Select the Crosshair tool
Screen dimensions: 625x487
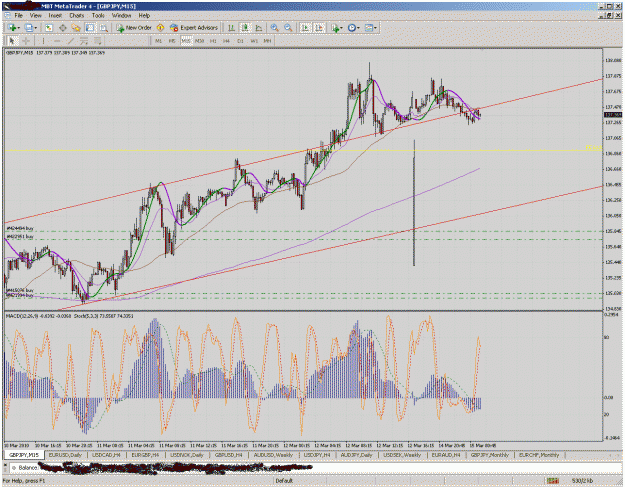pos(26,41)
